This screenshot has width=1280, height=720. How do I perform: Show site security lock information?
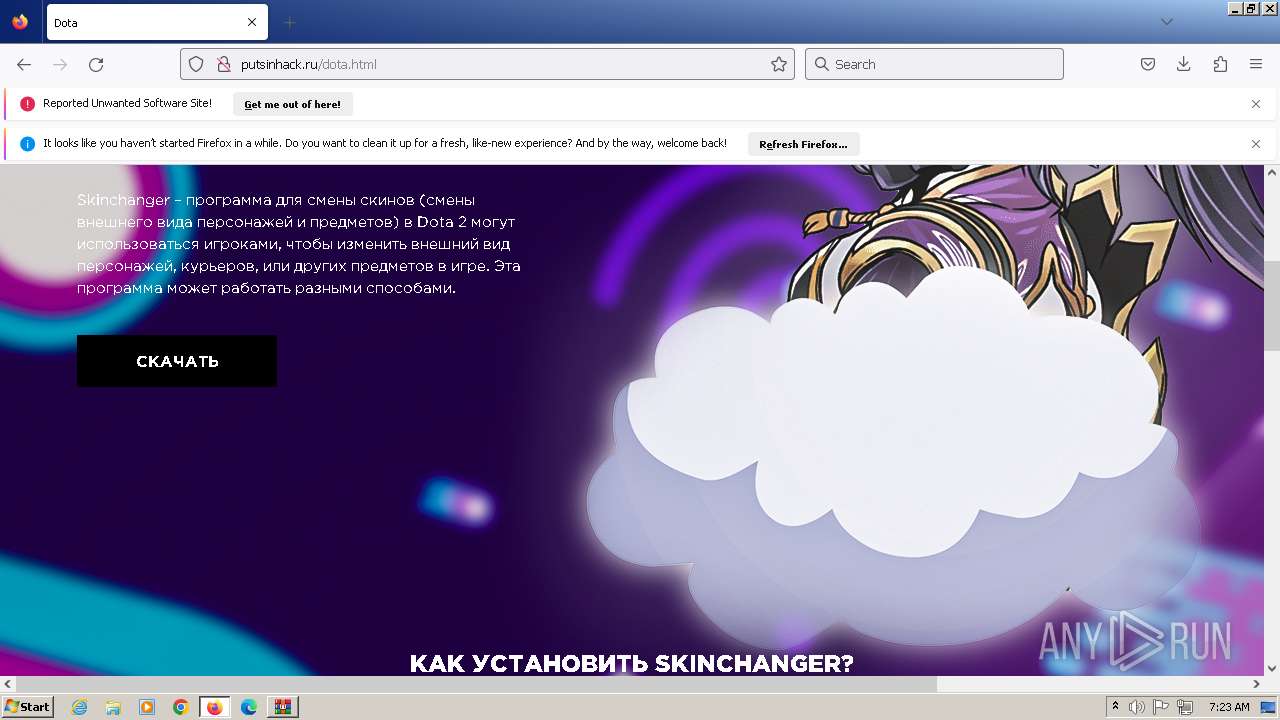[x=224, y=64]
